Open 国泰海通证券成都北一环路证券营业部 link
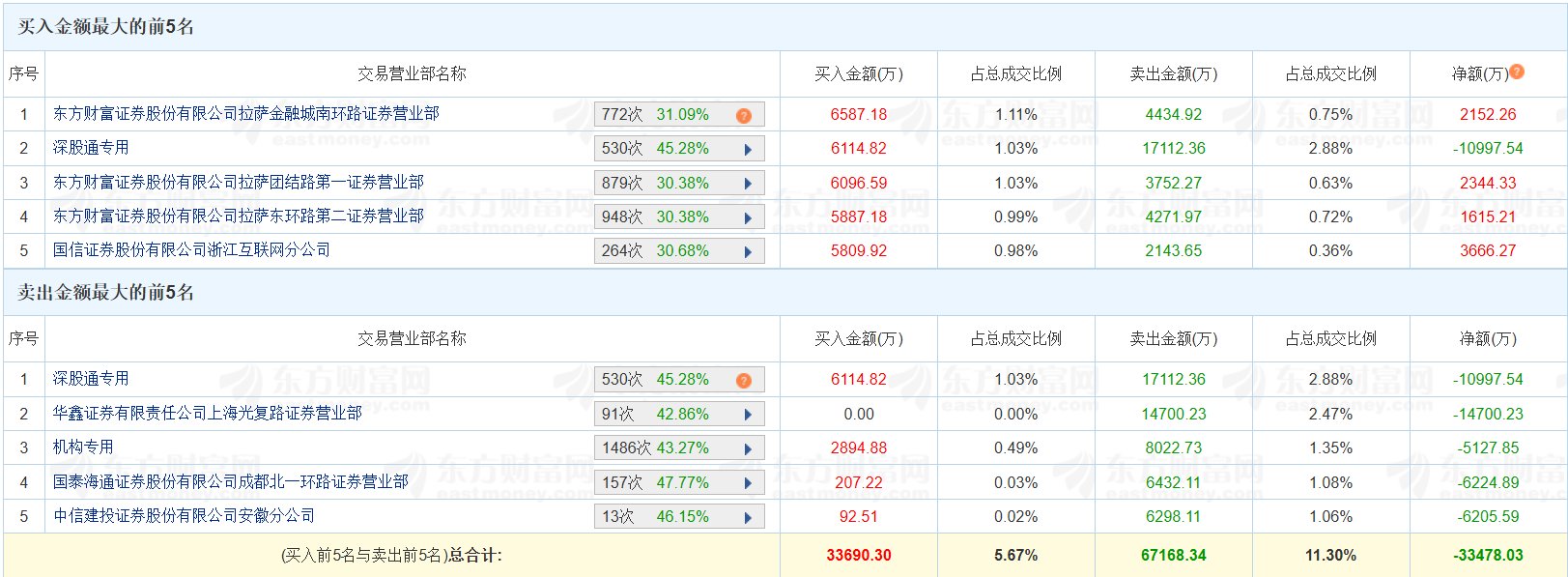The height and width of the screenshot is (577, 1568). (230, 482)
